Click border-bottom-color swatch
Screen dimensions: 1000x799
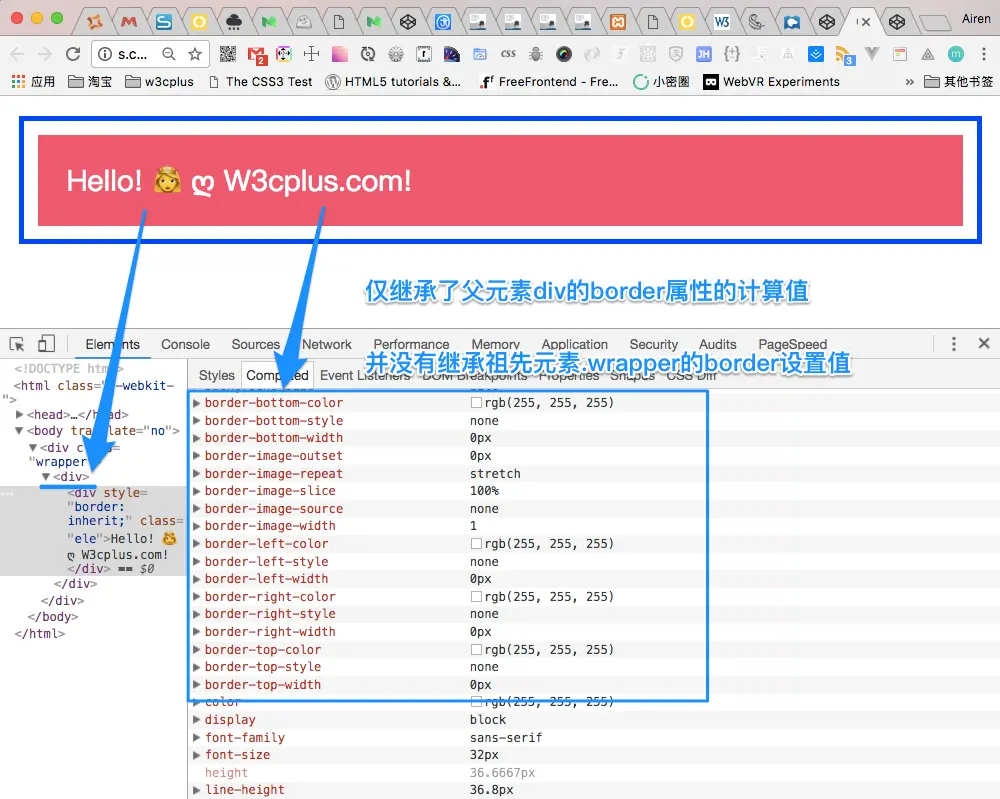click(x=476, y=403)
